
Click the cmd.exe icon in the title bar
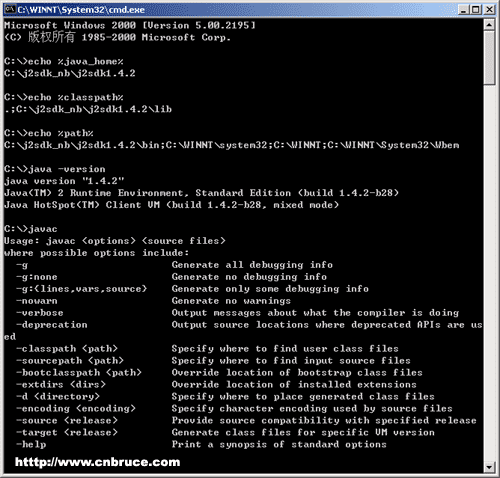(x=11, y=9)
